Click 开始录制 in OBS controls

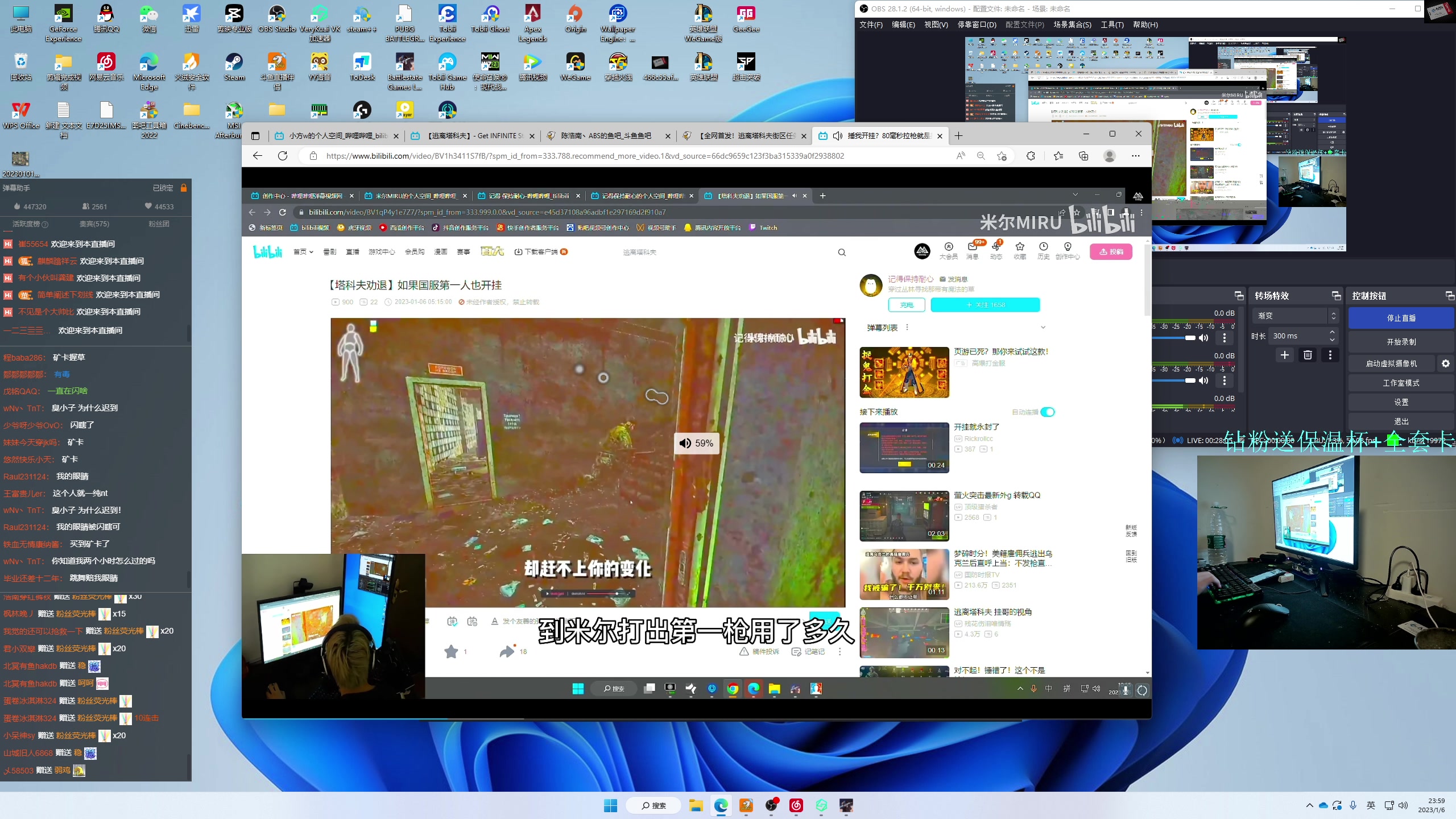(1401, 342)
